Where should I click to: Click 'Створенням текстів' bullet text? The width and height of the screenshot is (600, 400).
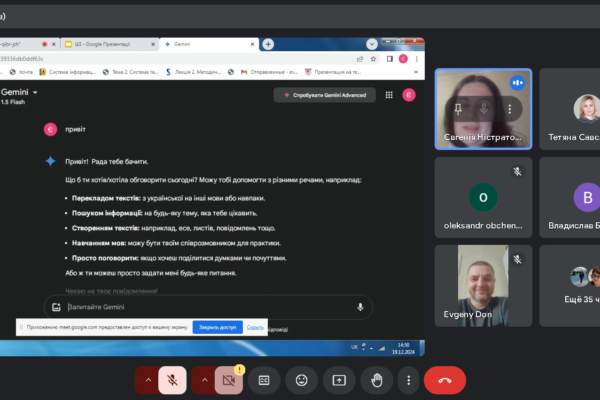click(106, 228)
